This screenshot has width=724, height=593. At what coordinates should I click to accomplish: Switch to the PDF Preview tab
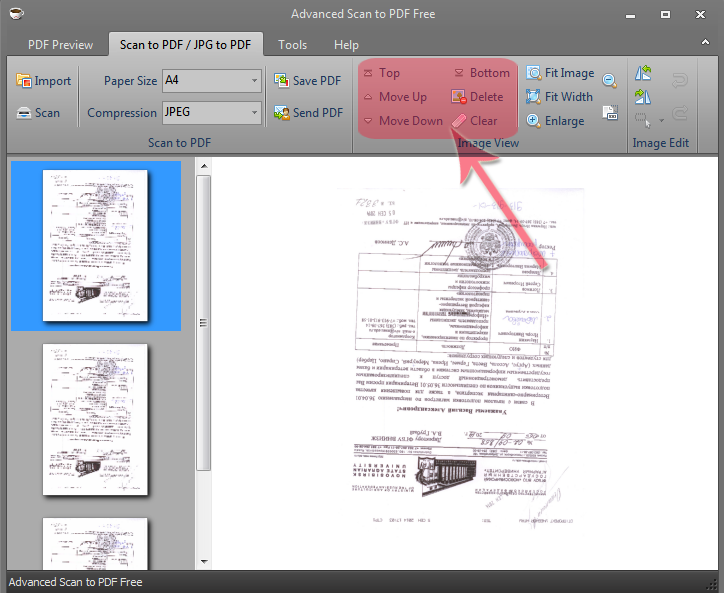(60, 45)
